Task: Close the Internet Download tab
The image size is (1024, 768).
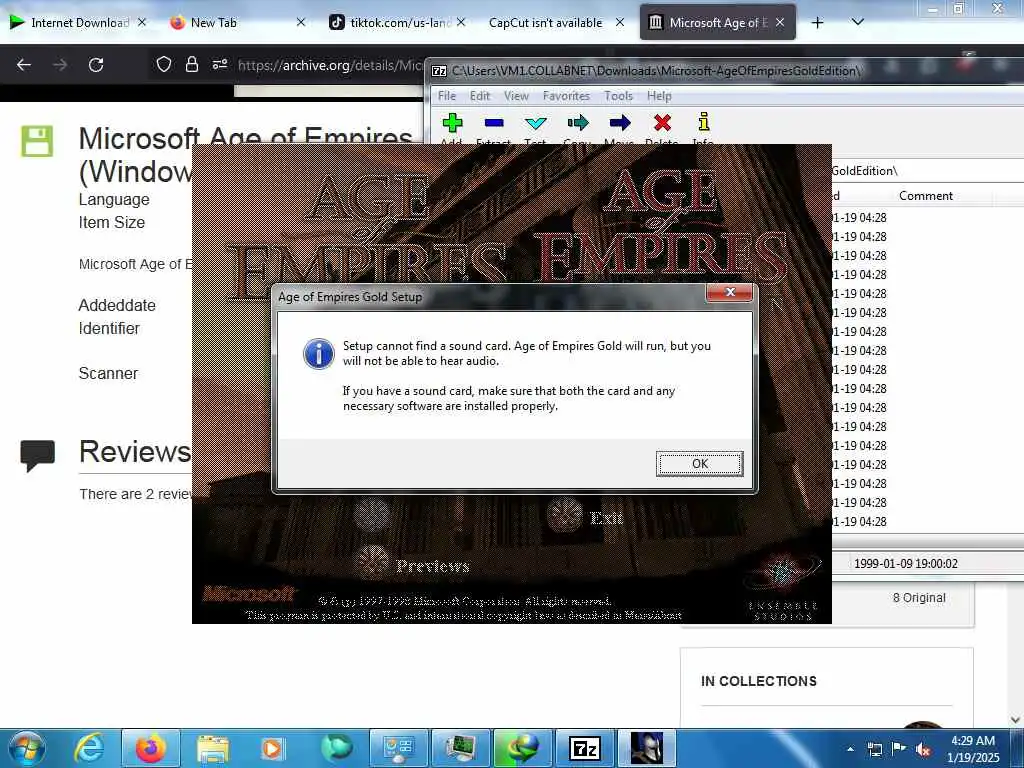Action: [x=142, y=22]
